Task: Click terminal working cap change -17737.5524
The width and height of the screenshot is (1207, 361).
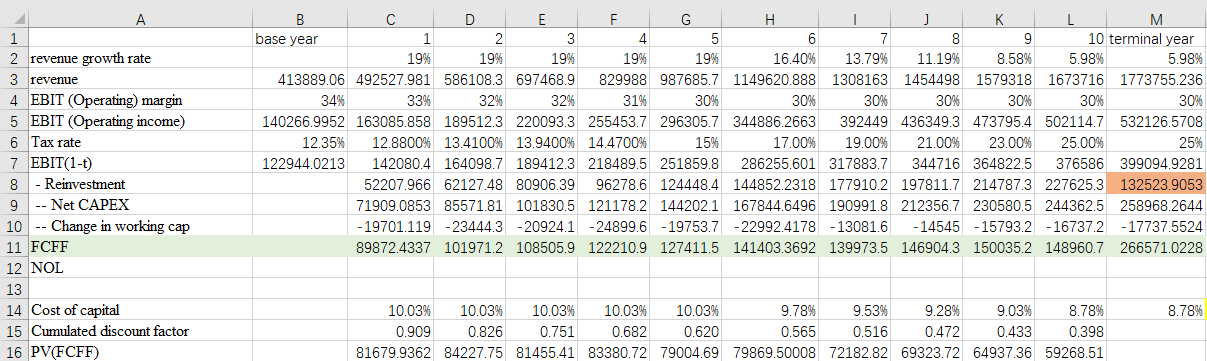Action: (x=1157, y=226)
